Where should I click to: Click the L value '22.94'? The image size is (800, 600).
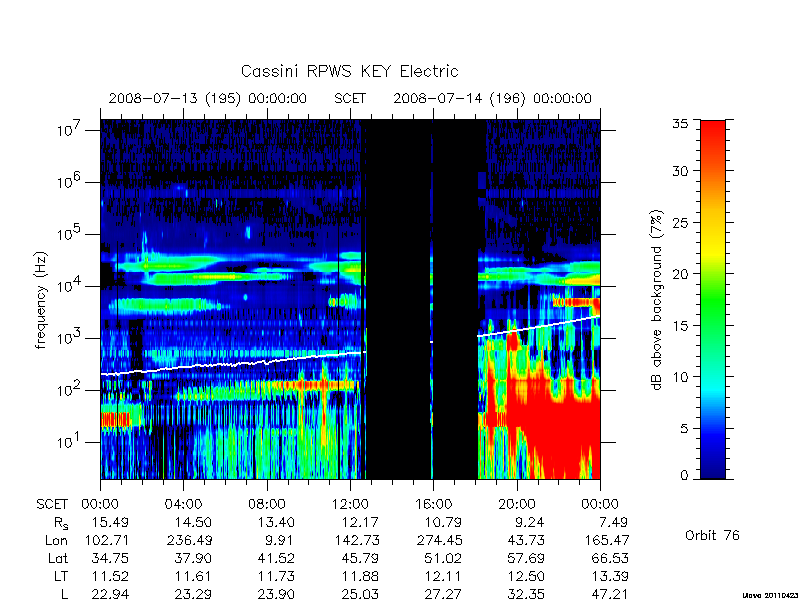[110, 594]
